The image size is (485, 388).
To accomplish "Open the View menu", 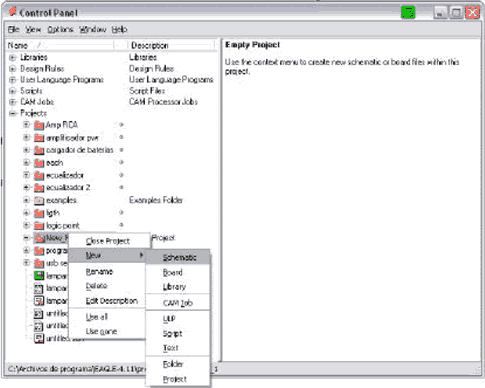I will pos(33,30).
